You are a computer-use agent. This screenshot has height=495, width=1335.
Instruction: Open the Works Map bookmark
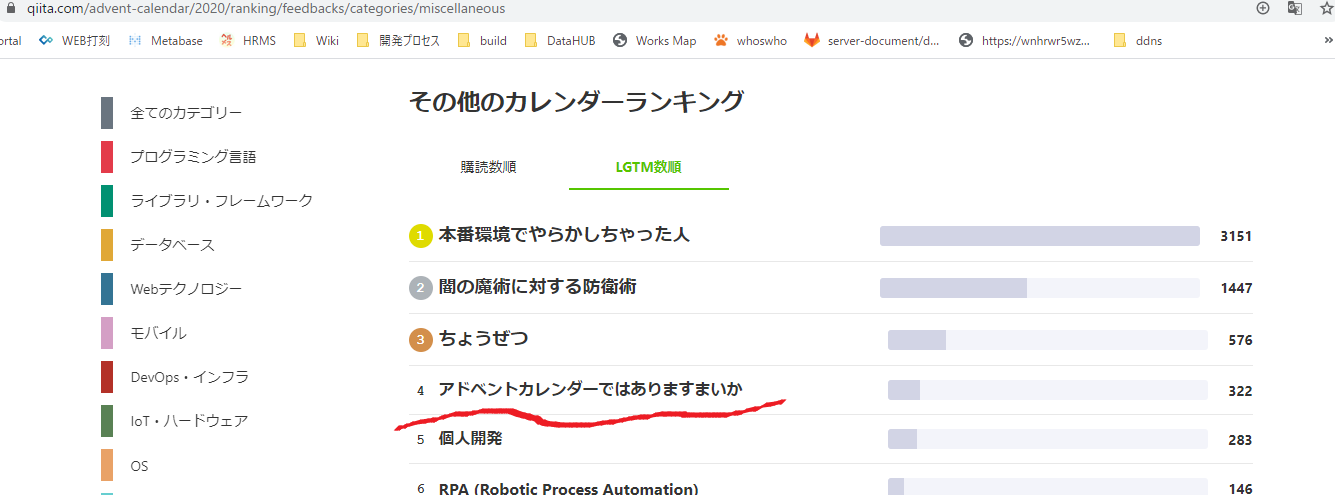(654, 41)
